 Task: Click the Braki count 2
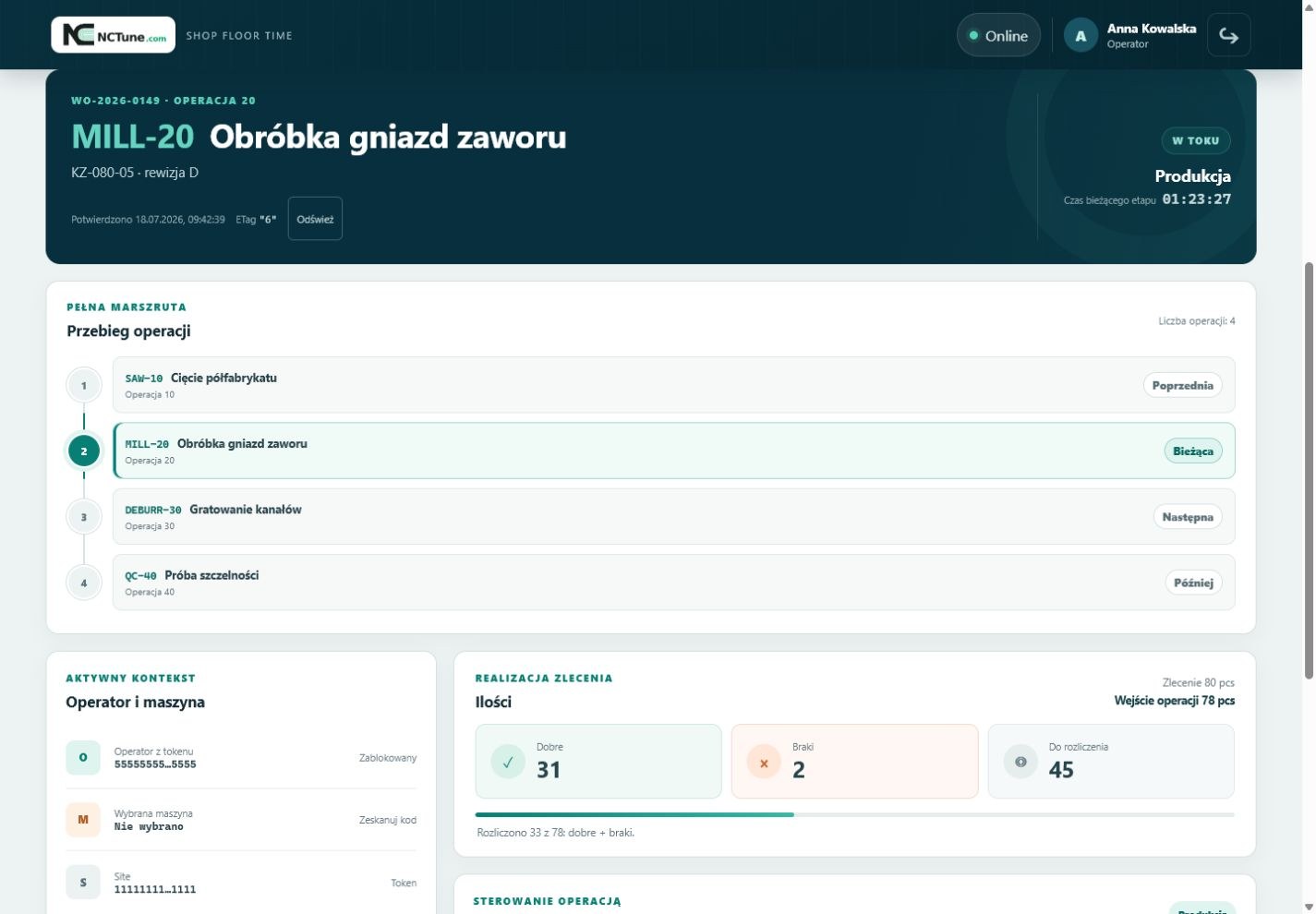pyautogui.click(x=799, y=769)
